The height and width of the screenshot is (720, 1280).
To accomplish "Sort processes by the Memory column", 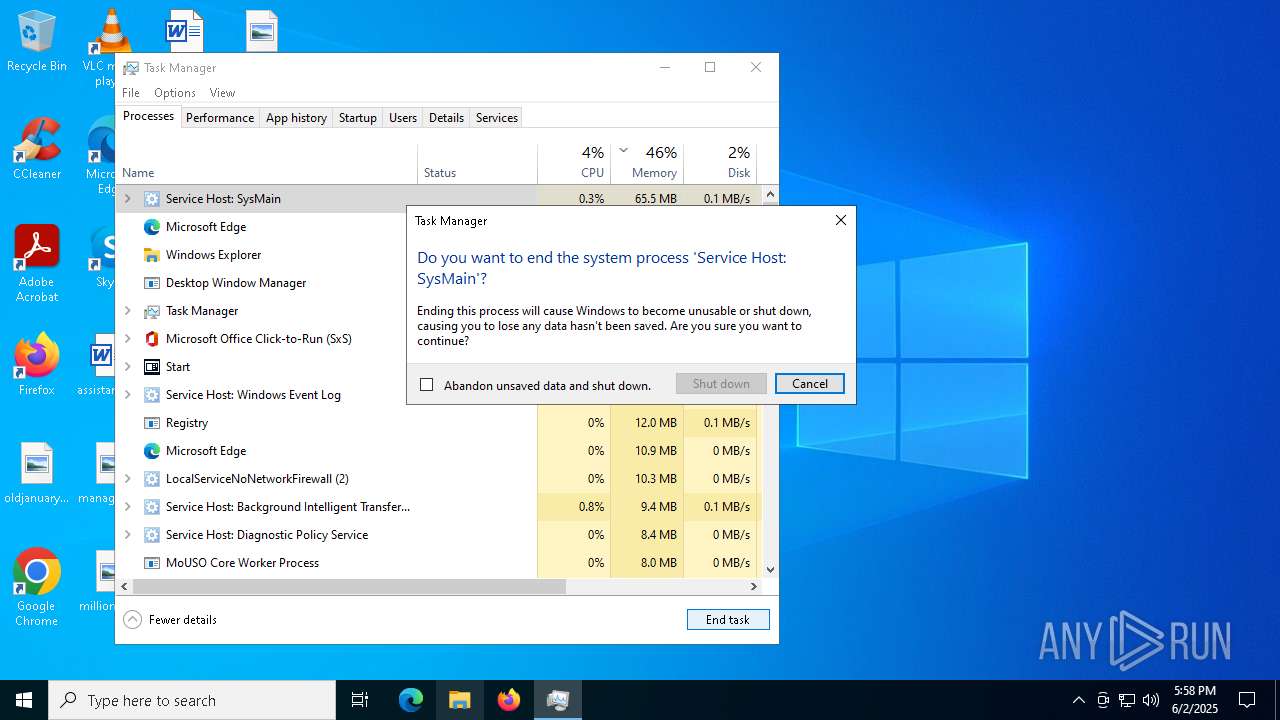I will tap(647, 163).
